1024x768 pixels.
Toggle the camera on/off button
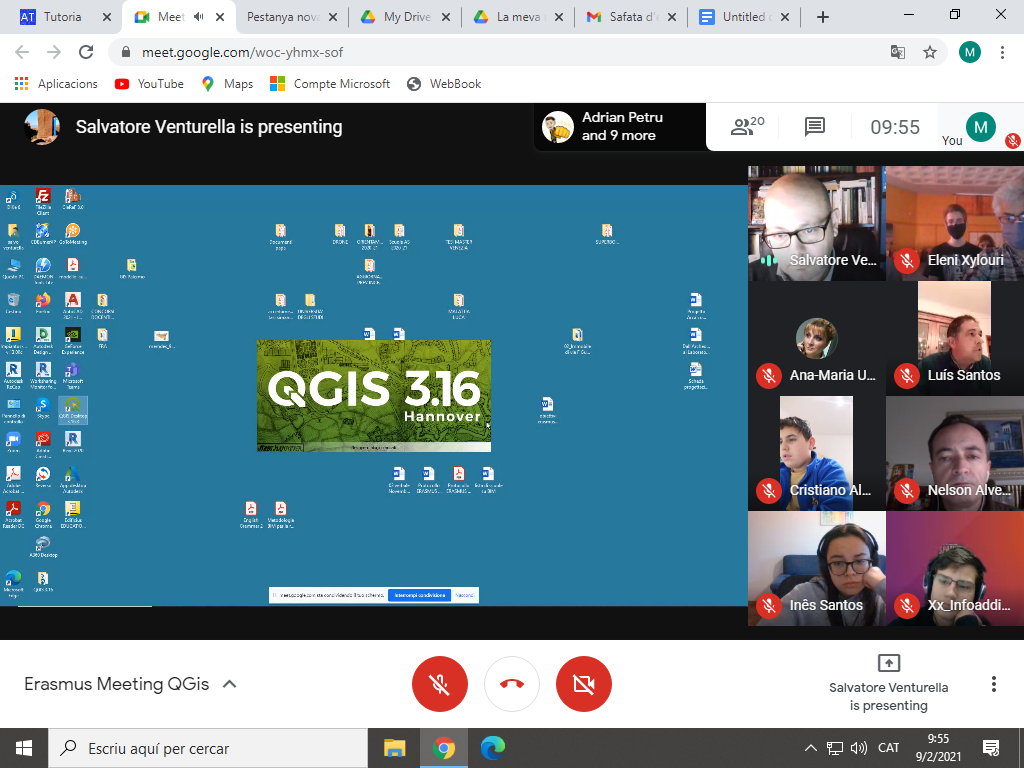pyautogui.click(x=584, y=684)
